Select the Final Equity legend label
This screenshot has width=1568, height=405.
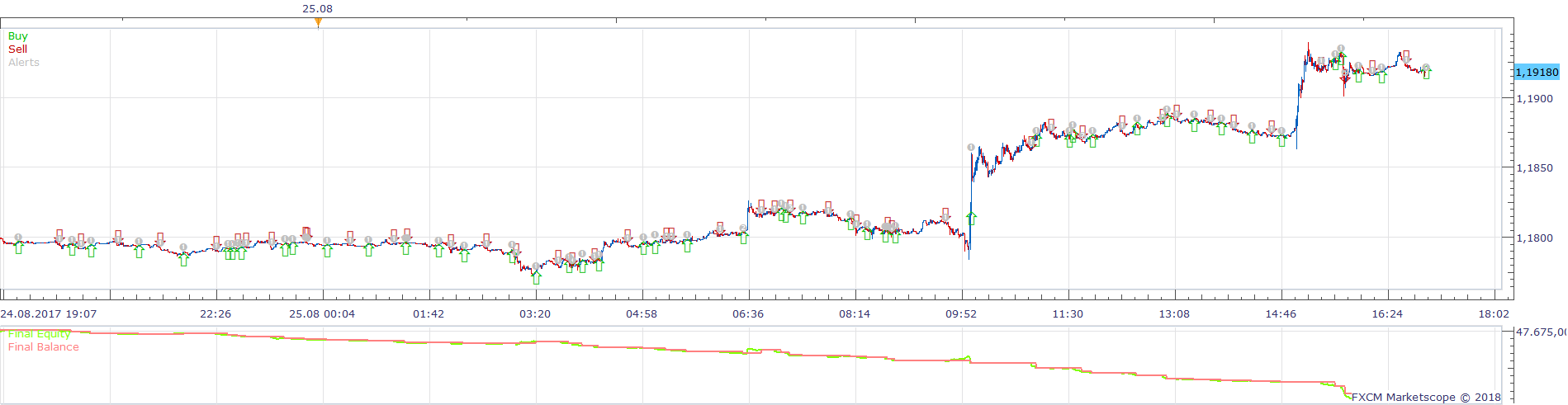coord(39,334)
